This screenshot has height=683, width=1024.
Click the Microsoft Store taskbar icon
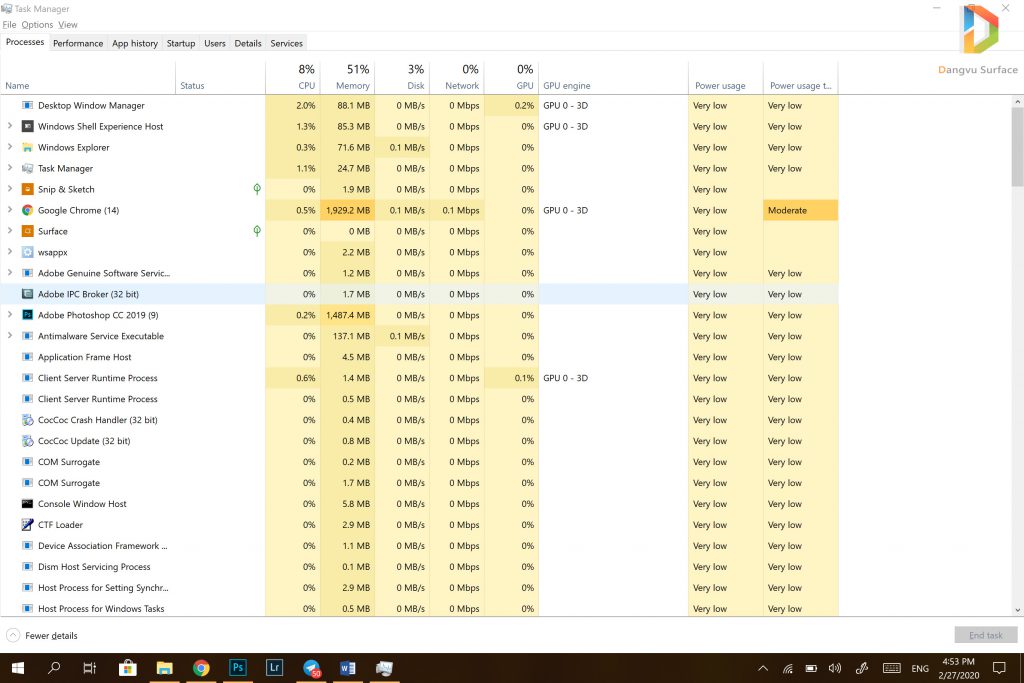click(128, 668)
